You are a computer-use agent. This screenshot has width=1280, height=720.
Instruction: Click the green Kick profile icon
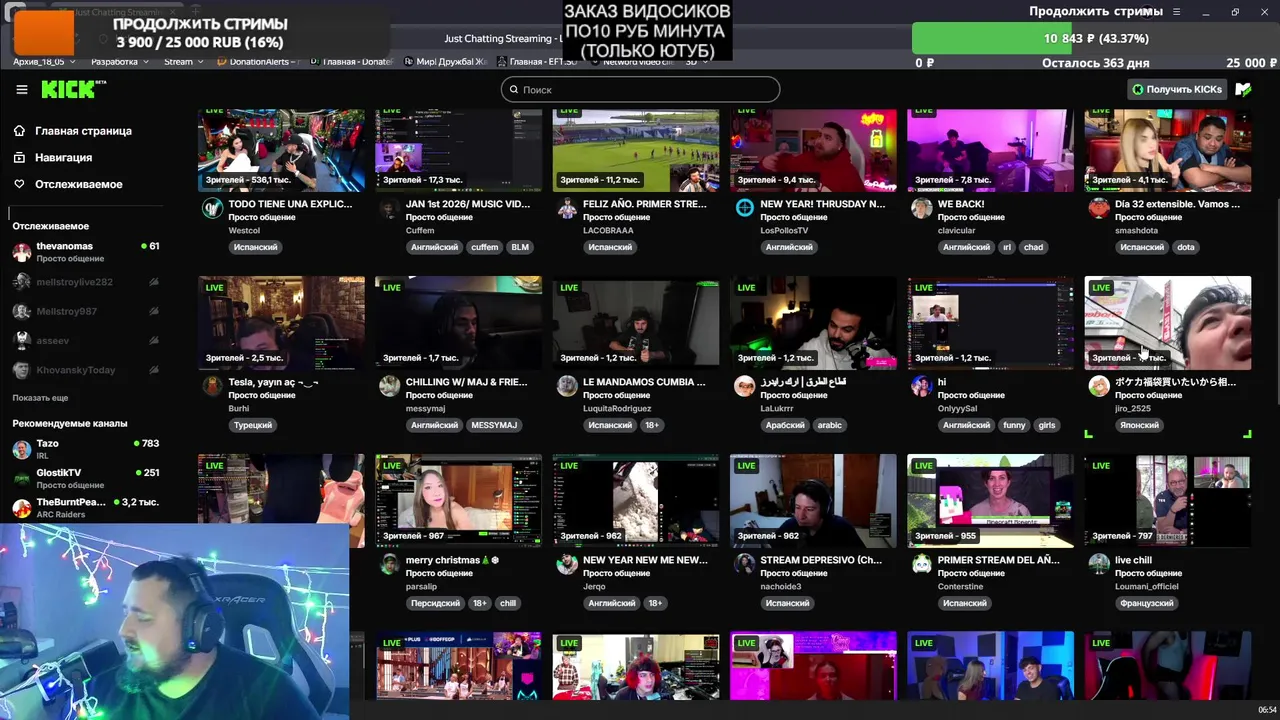click(x=1243, y=89)
